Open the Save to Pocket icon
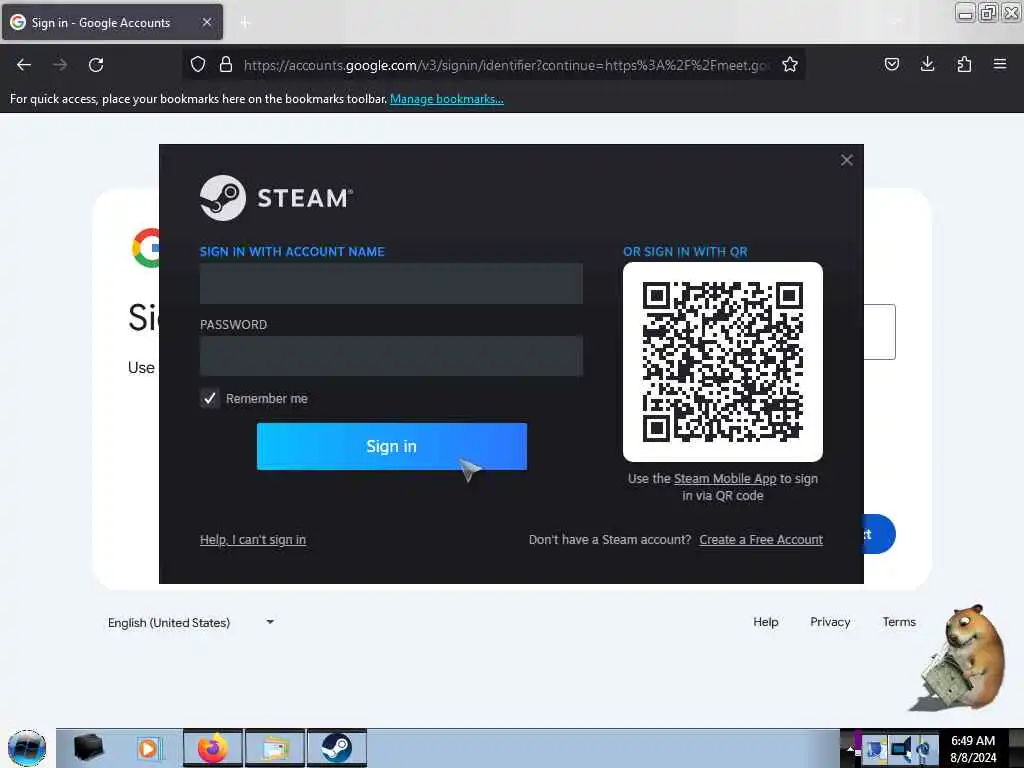 (x=892, y=64)
